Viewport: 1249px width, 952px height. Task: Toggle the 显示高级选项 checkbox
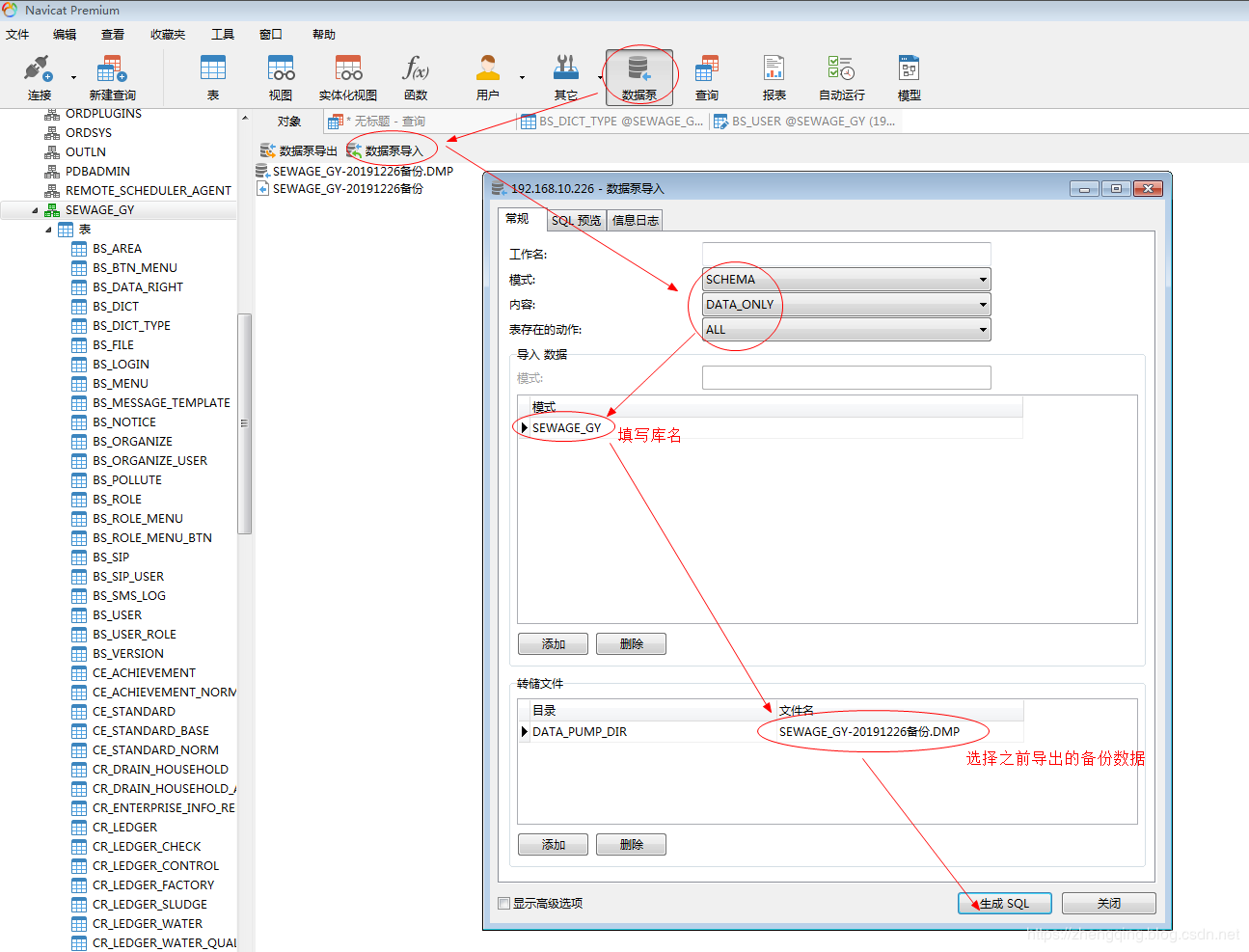point(504,904)
